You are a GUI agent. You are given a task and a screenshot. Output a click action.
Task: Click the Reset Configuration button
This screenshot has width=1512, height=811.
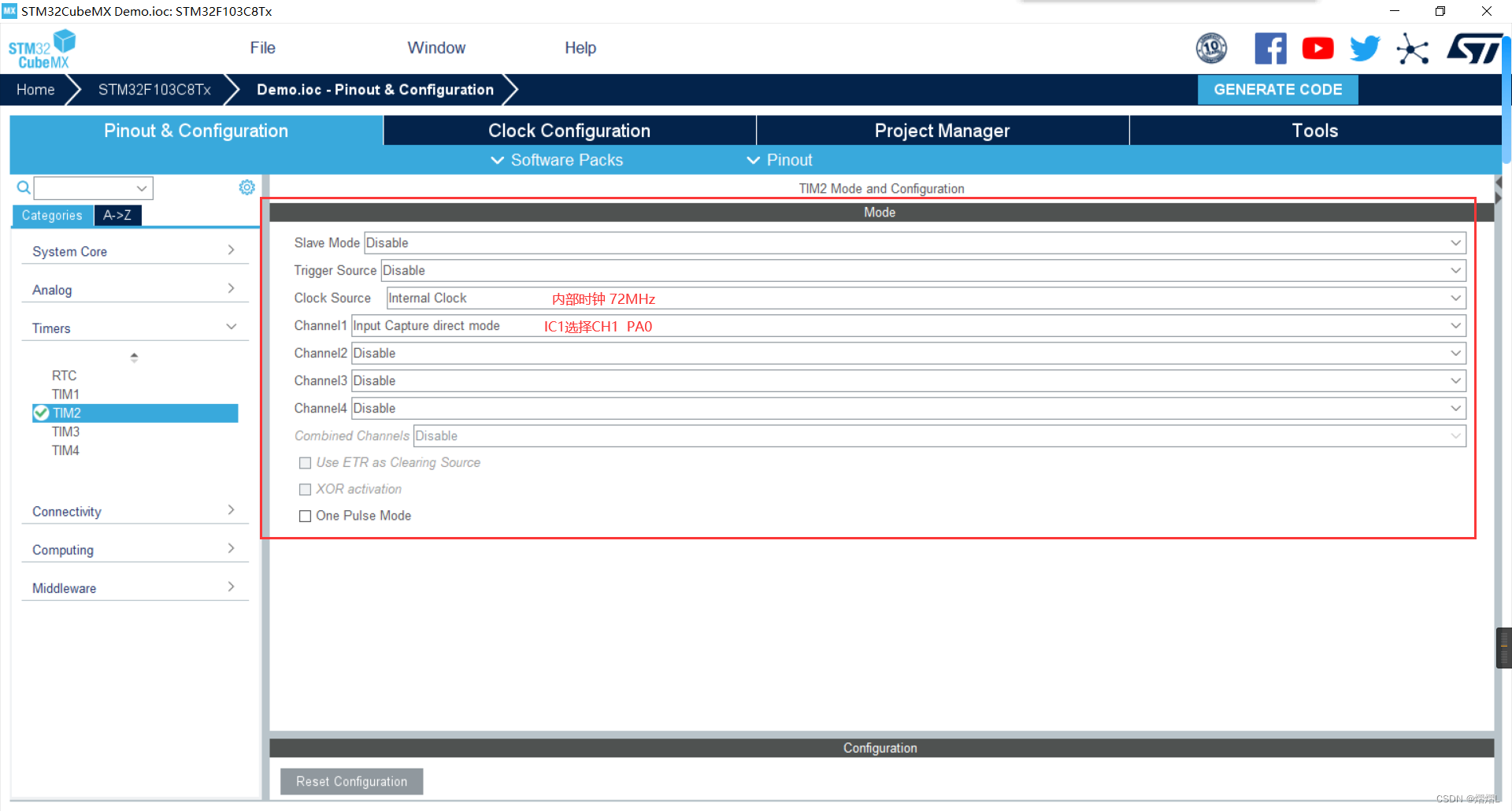coord(352,782)
